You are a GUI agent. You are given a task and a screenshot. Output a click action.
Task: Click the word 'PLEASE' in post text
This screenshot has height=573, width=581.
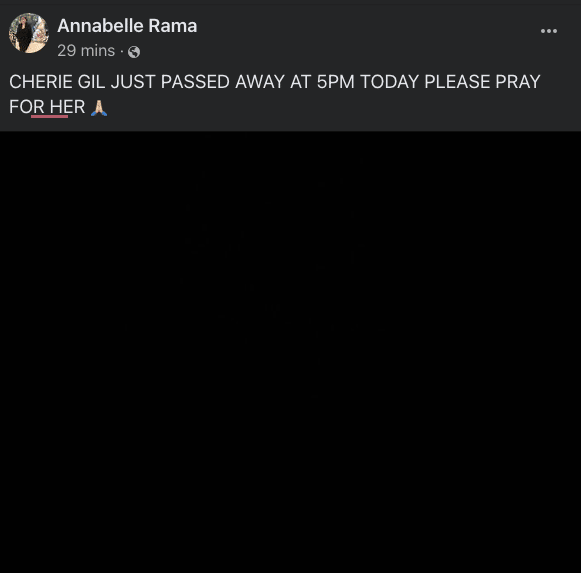point(457,82)
